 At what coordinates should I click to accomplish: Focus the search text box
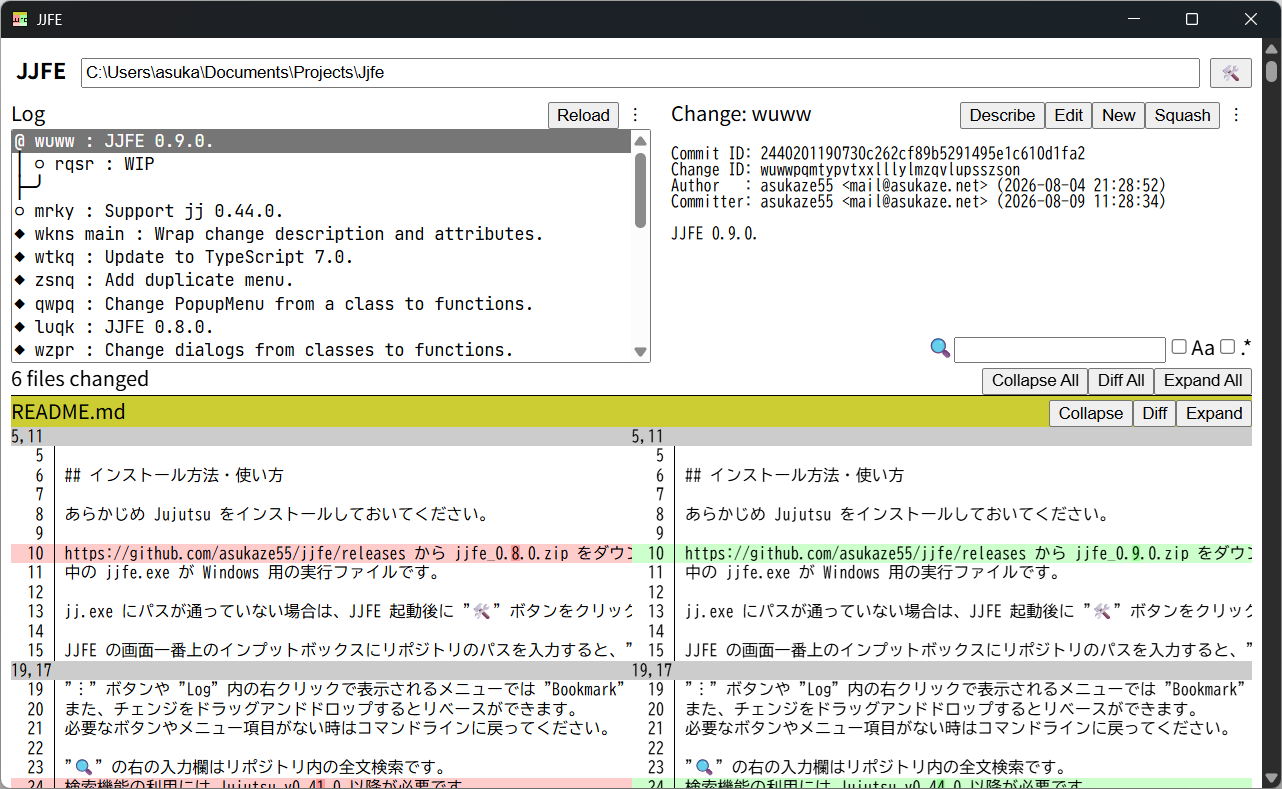click(x=1060, y=350)
